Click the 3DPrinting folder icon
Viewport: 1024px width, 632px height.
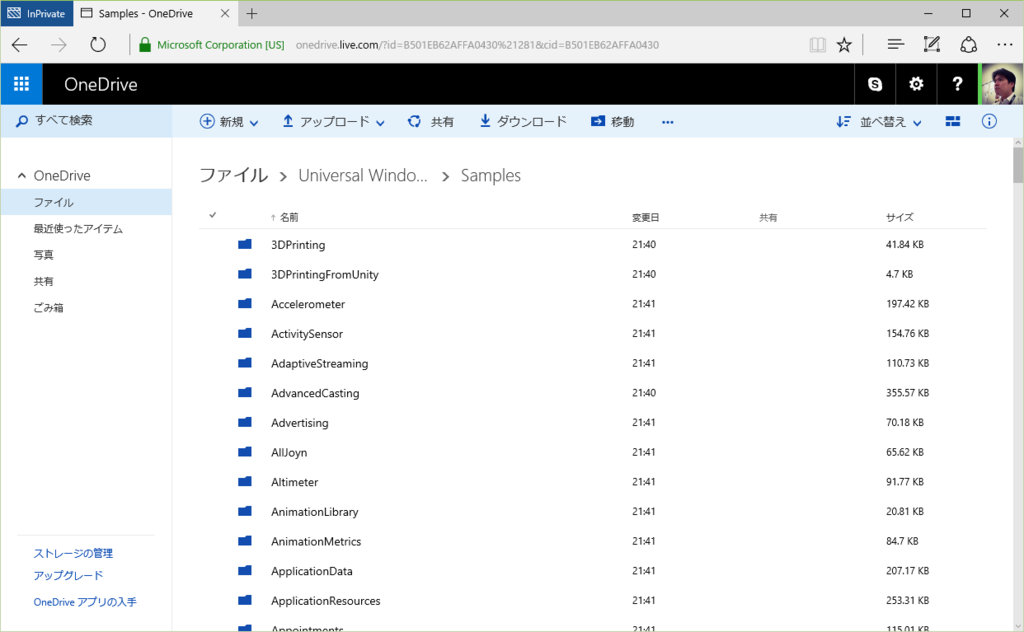click(x=245, y=244)
